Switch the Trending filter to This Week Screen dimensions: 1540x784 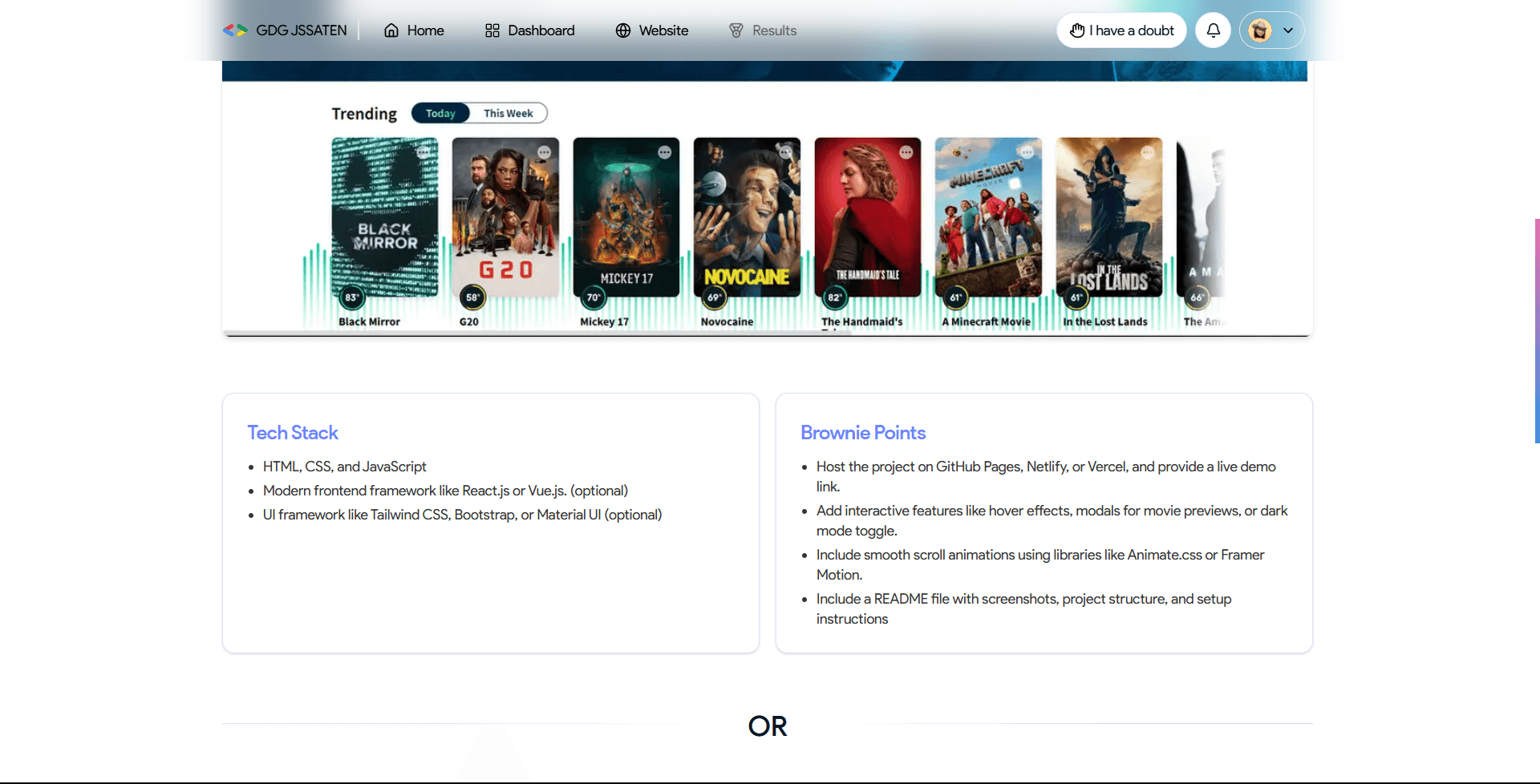pyautogui.click(x=507, y=113)
